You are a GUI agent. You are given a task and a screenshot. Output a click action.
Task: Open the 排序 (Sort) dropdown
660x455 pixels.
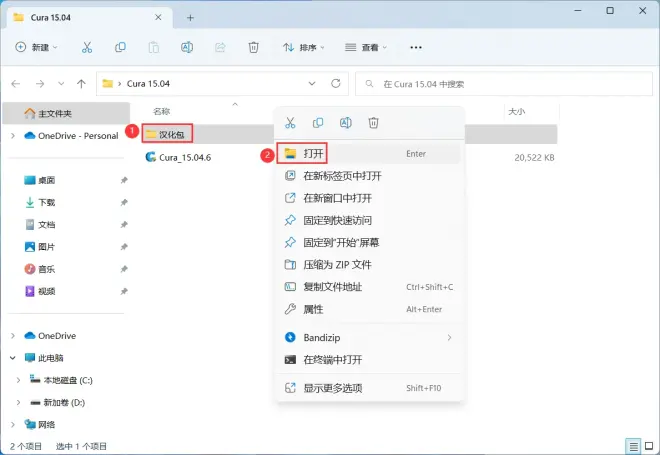tap(303, 47)
